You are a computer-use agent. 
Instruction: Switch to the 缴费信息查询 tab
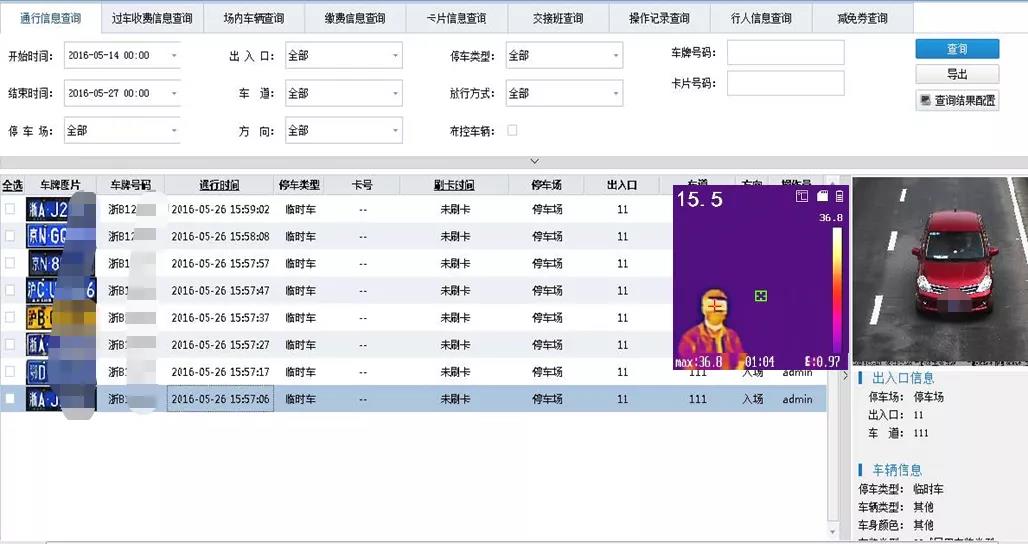[x=355, y=18]
